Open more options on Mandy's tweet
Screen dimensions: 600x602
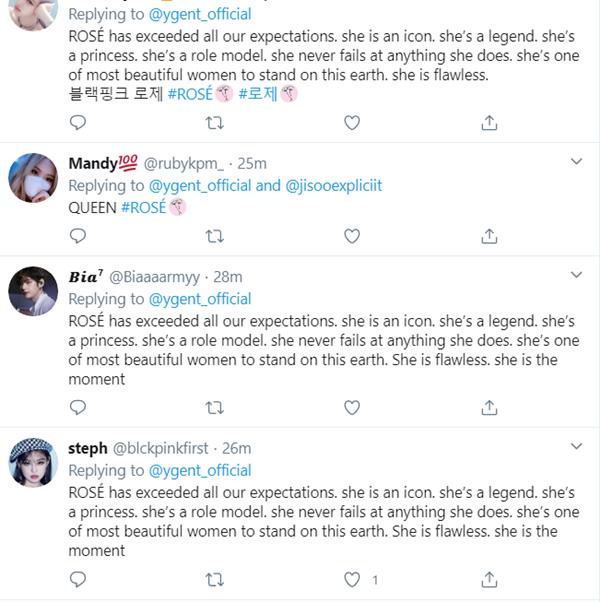tap(576, 161)
